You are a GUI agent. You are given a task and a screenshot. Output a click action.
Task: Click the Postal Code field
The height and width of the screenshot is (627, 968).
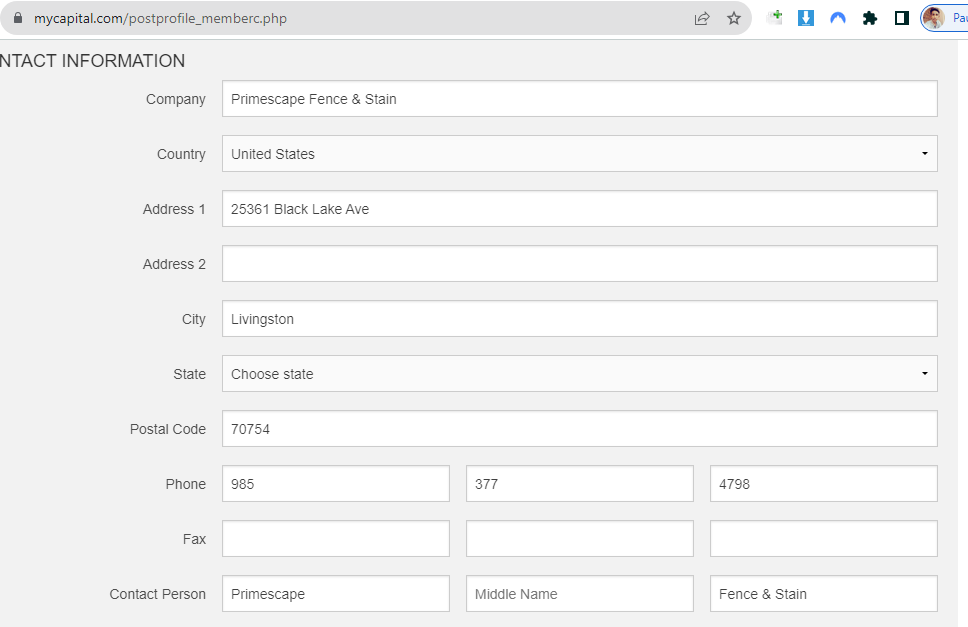click(579, 429)
